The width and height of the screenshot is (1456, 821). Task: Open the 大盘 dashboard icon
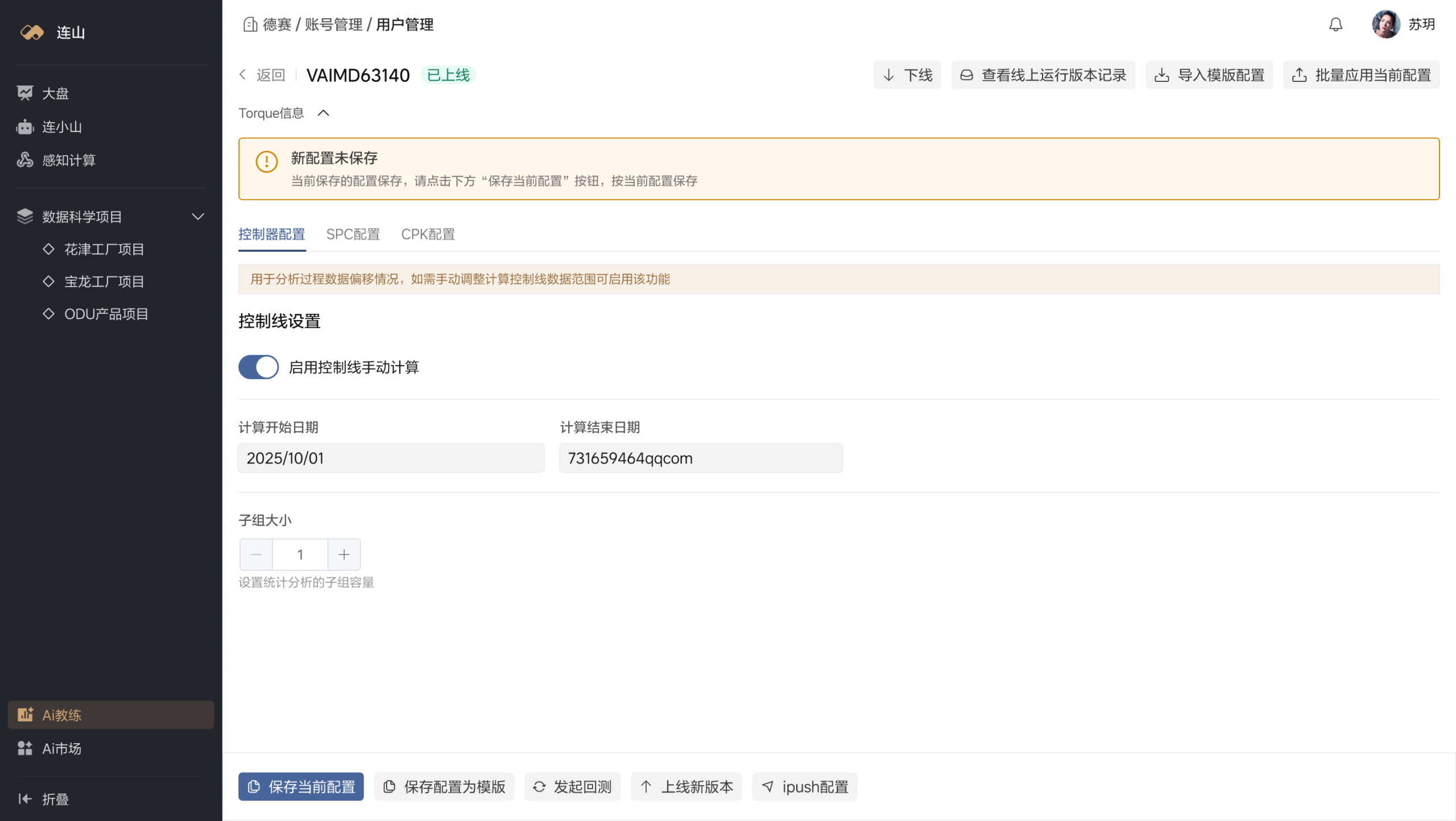24,93
